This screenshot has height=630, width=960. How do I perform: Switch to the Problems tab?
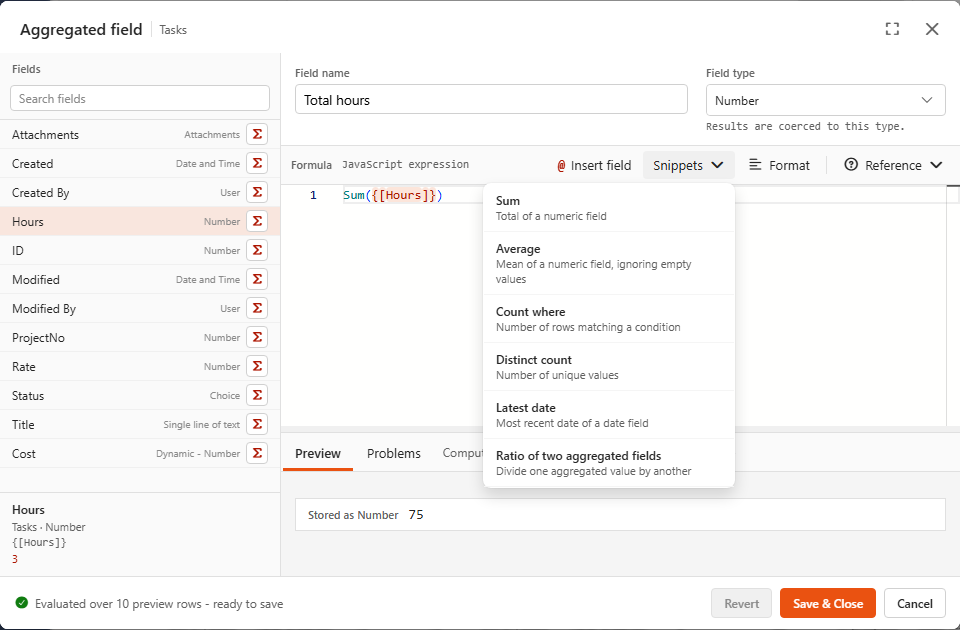click(394, 454)
